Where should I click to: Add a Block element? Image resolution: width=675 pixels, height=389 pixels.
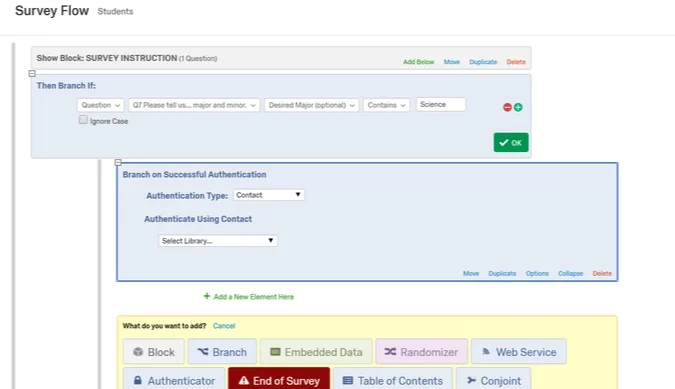click(x=154, y=352)
